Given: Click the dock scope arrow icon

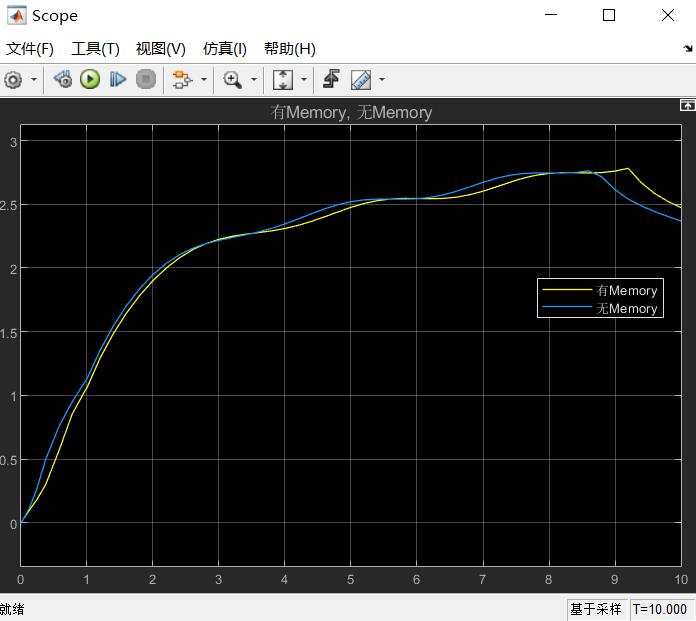Looking at the screenshot, I should tap(688, 48).
